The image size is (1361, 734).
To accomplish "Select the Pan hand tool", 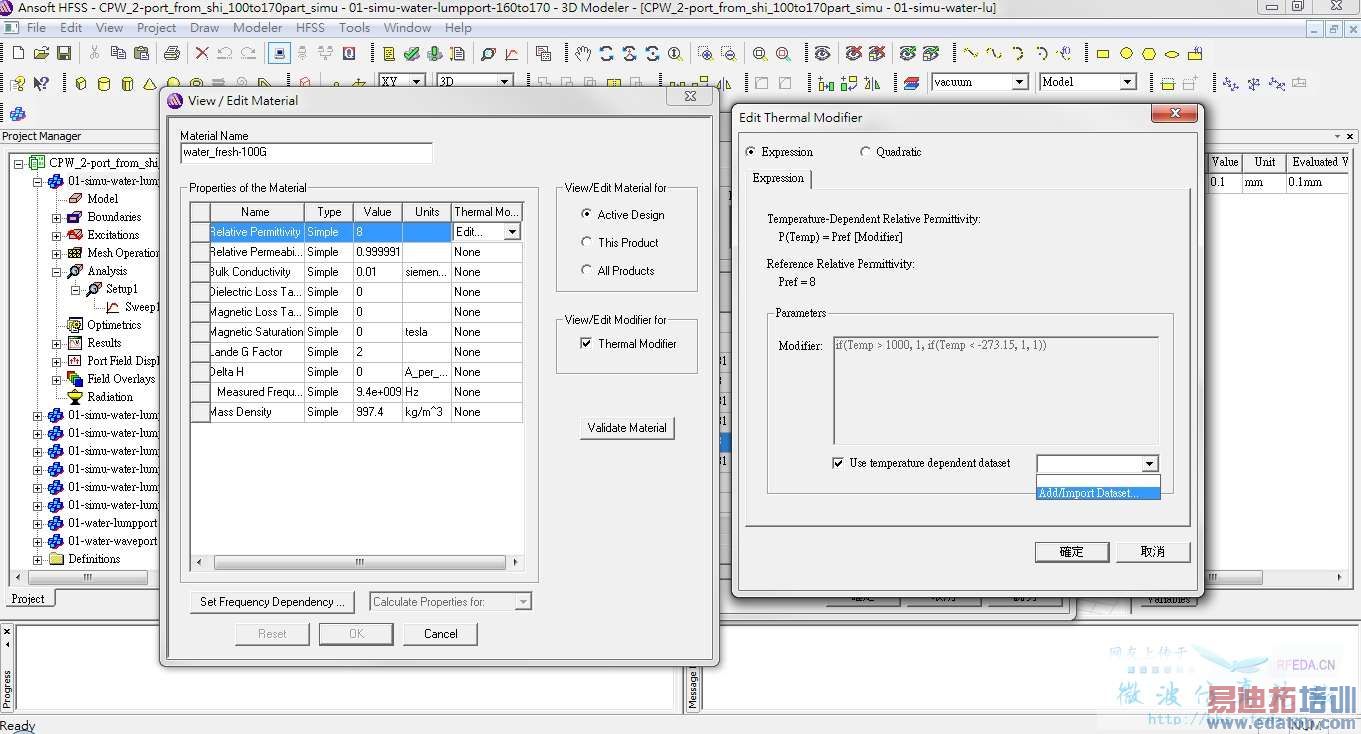I will point(583,53).
